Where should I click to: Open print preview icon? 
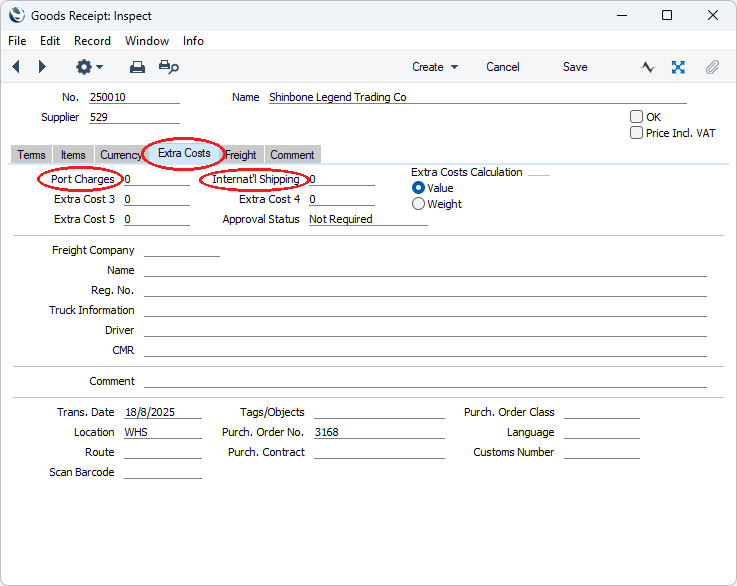pos(169,67)
